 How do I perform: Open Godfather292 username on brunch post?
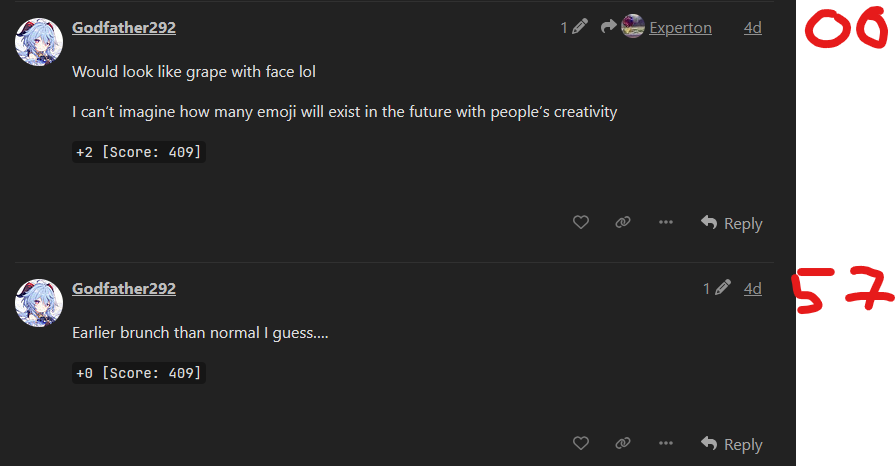pyautogui.click(x=124, y=289)
